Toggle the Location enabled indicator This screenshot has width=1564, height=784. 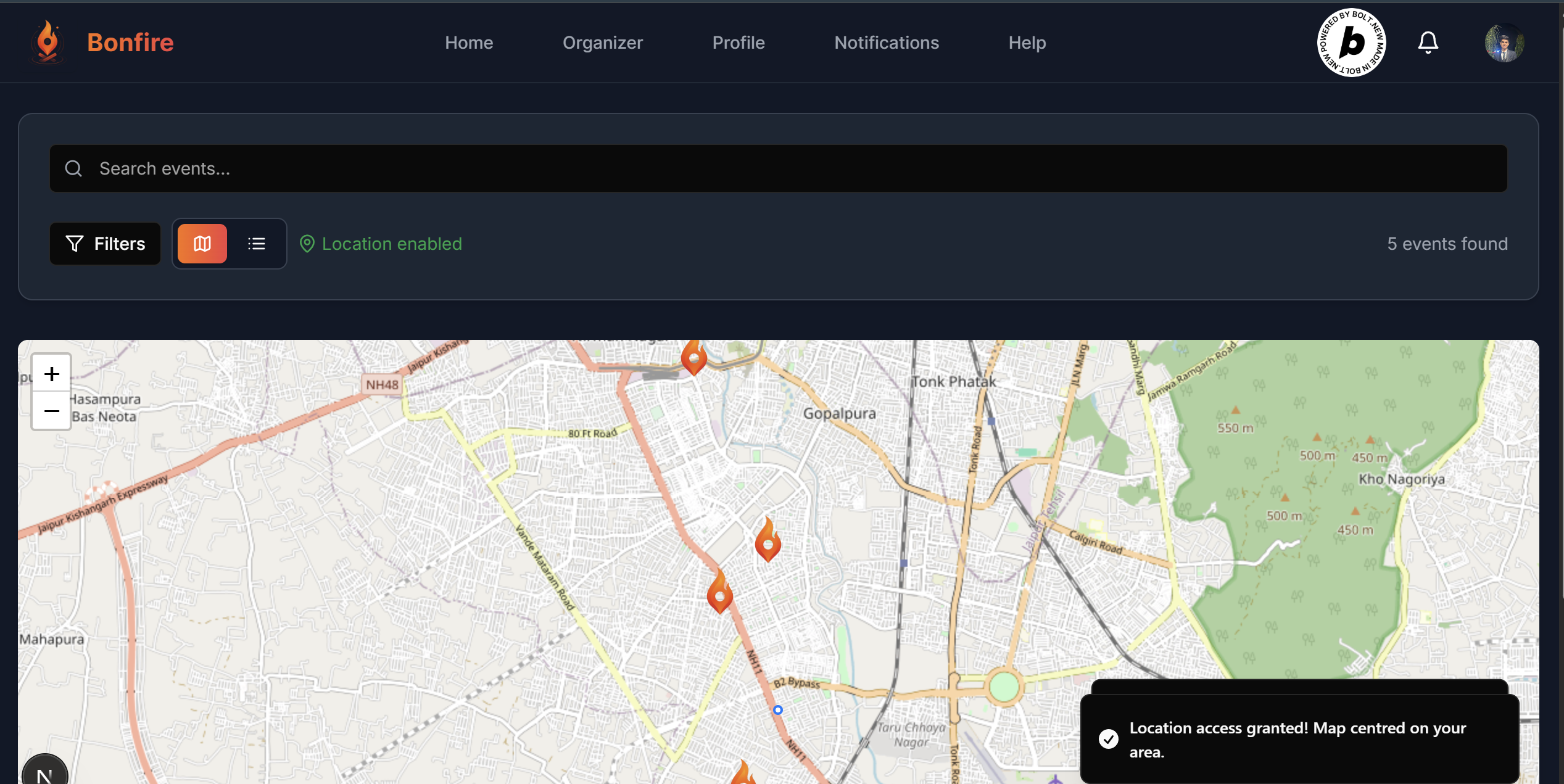pyautogui.click(x=381, y=244)
